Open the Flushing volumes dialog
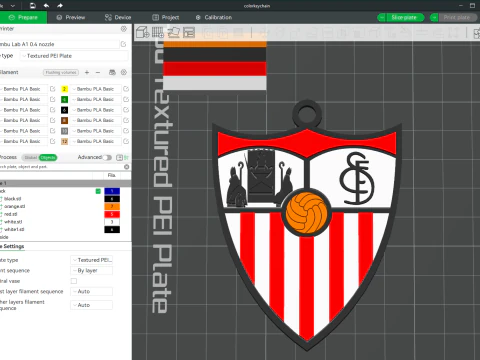This screenshot has height=360, width=480. (x=61, y=72)
